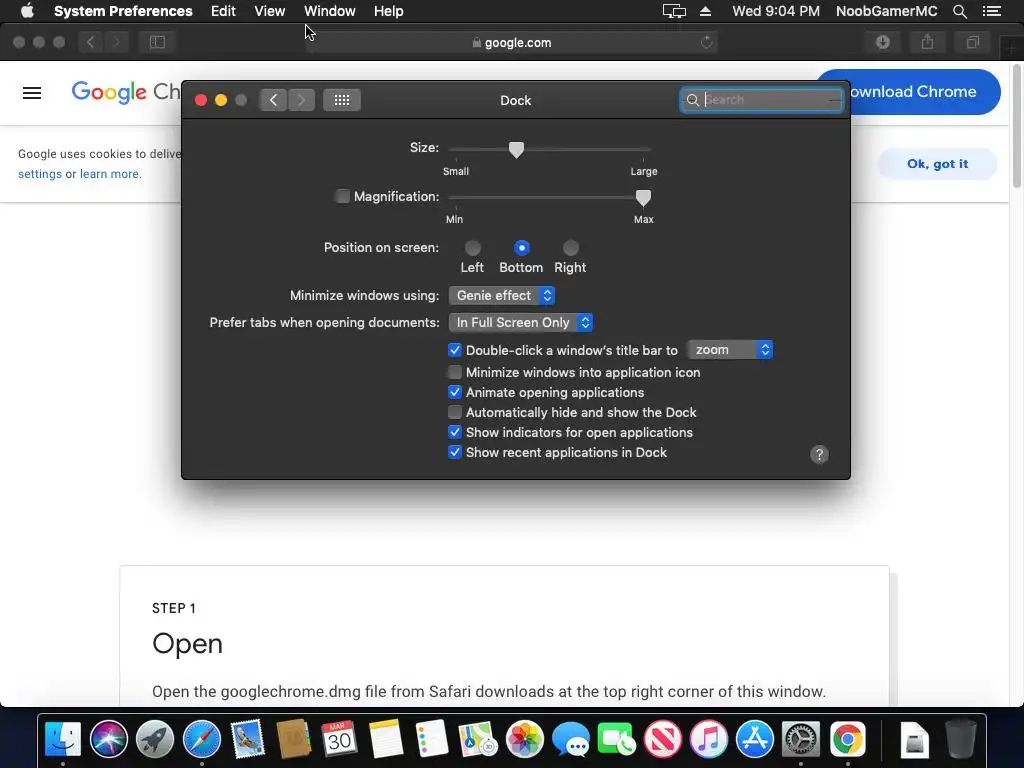Click Dock Size slider handle
The height and width of the screenshot is (768, 1024).
click(517, 150)
